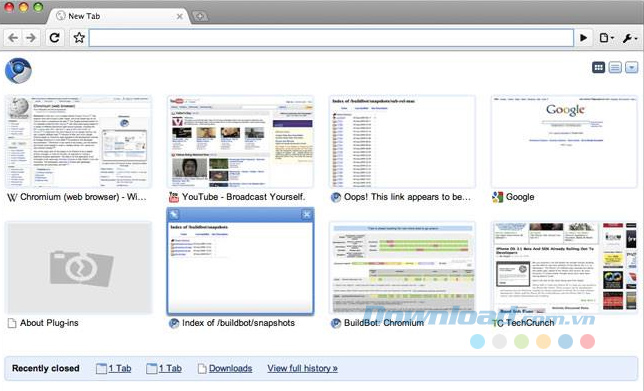
Task: Click View full history link
Action: pos(302,368)
